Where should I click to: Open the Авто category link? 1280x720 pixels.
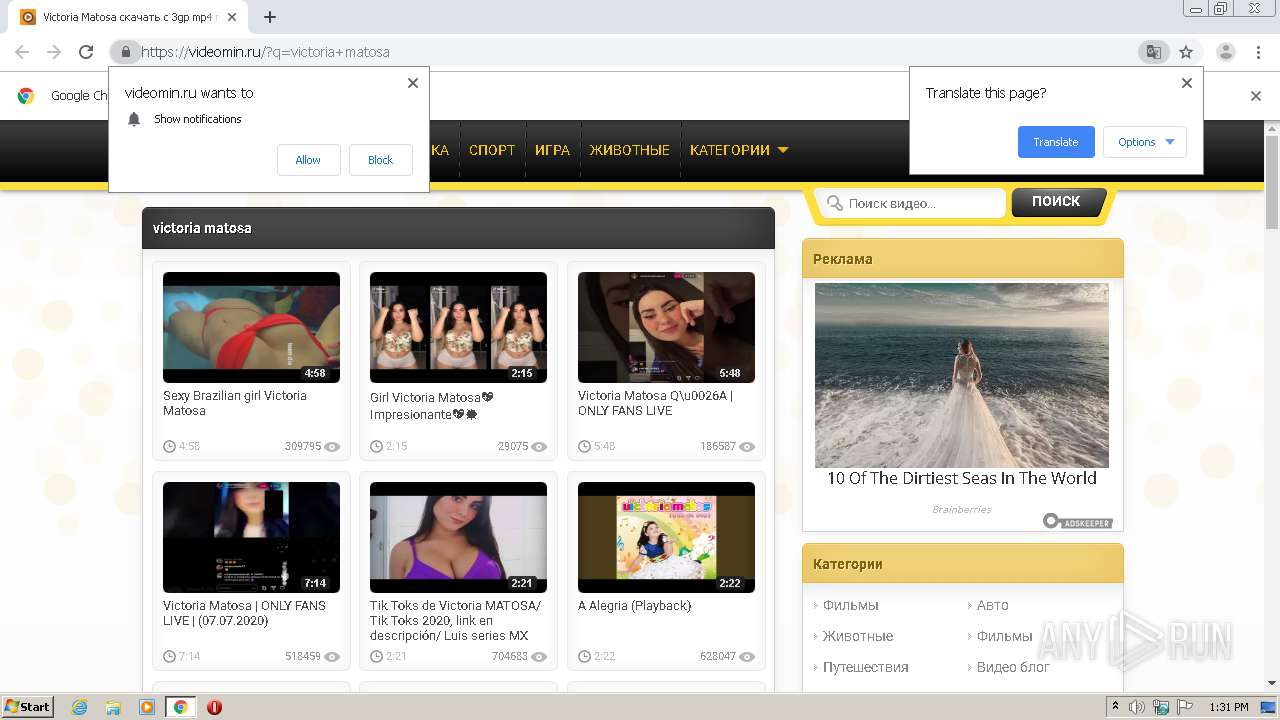click(992, 605)
